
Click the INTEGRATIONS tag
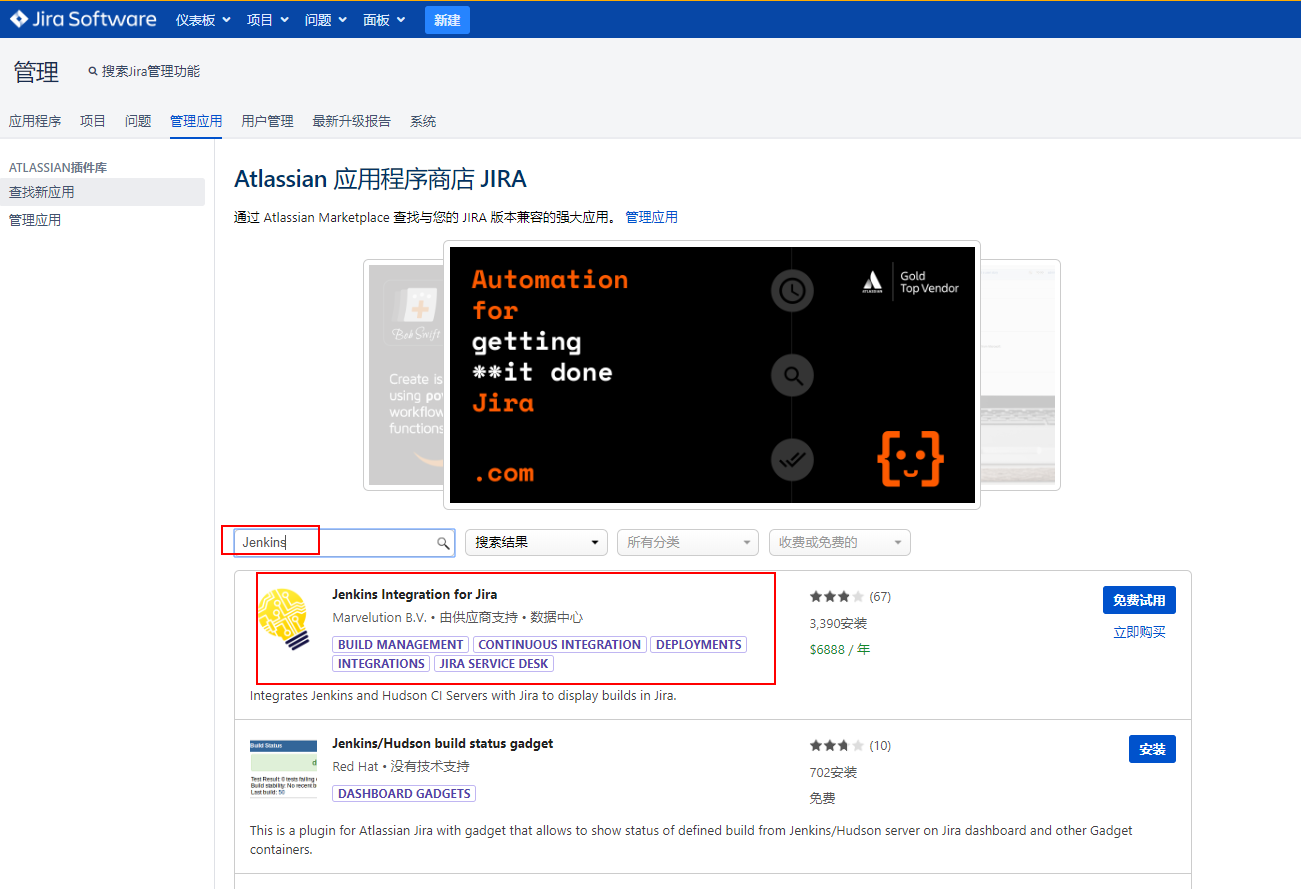pyautogui.click(x=381, y=664)
